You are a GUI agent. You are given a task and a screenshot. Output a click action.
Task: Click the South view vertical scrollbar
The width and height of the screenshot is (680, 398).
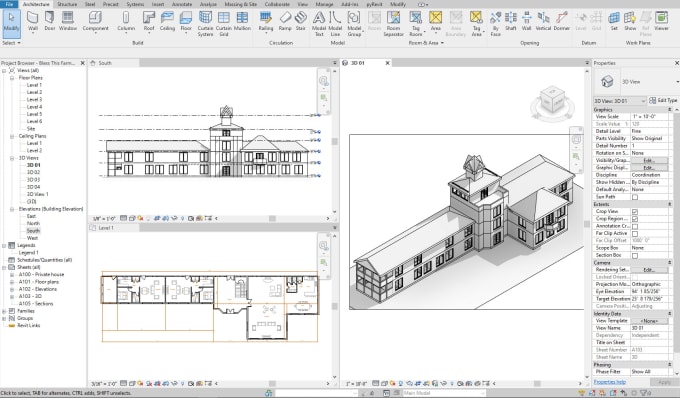click(x=334, y=141)
